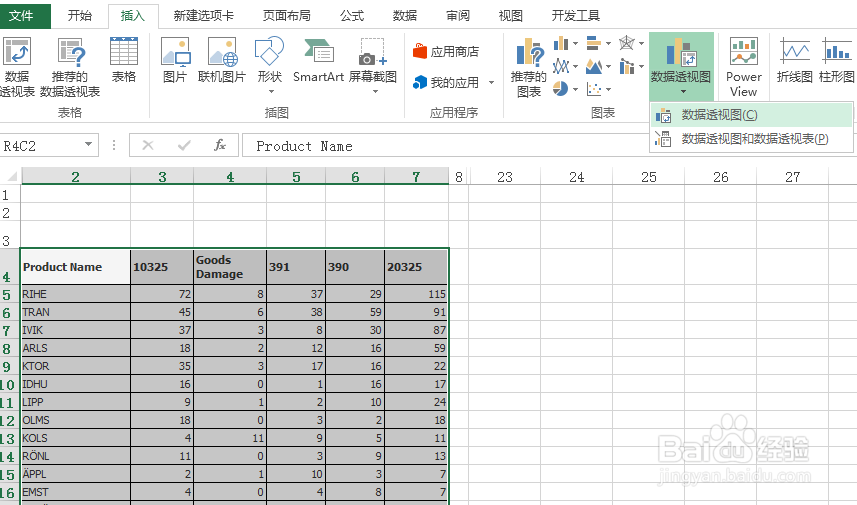Click the cell containing ÄPPL

click(75, 474)
